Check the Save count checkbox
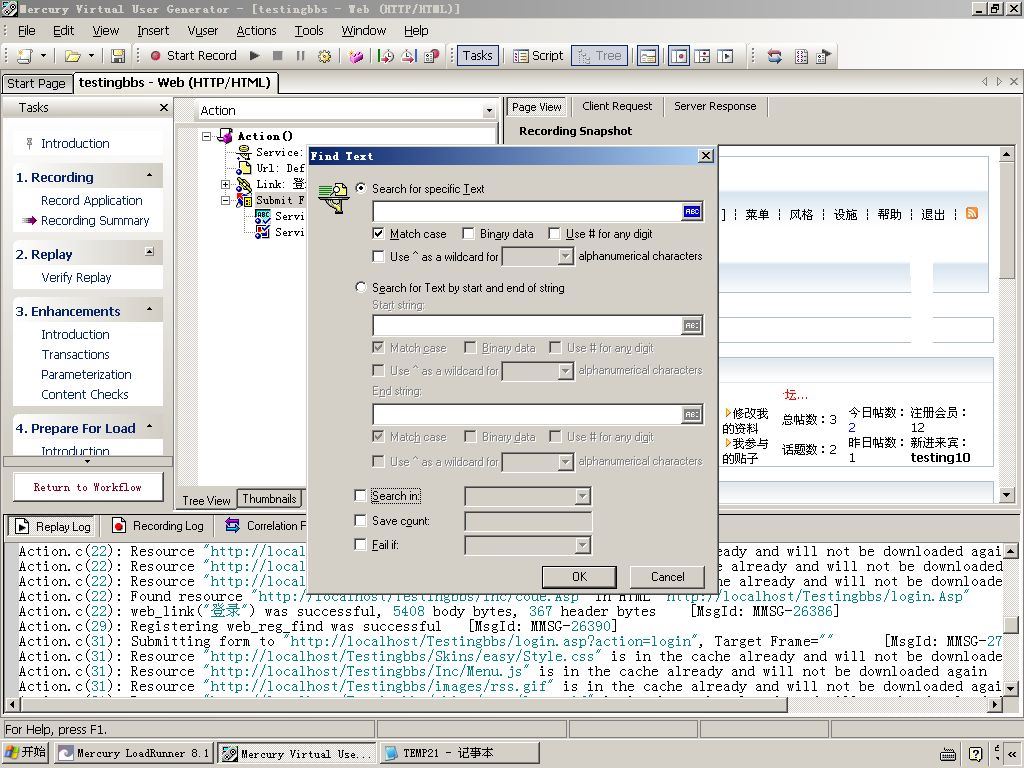1024x768 pixels. coord(360,520)
